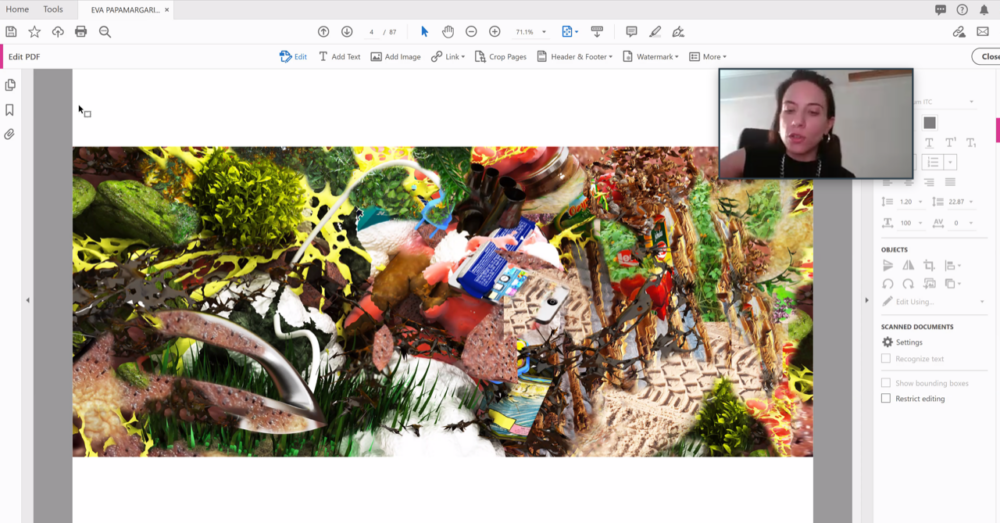This screenshot has height=523, width=1000.
Task: Click the Save file icon
Action: (11, 32)
